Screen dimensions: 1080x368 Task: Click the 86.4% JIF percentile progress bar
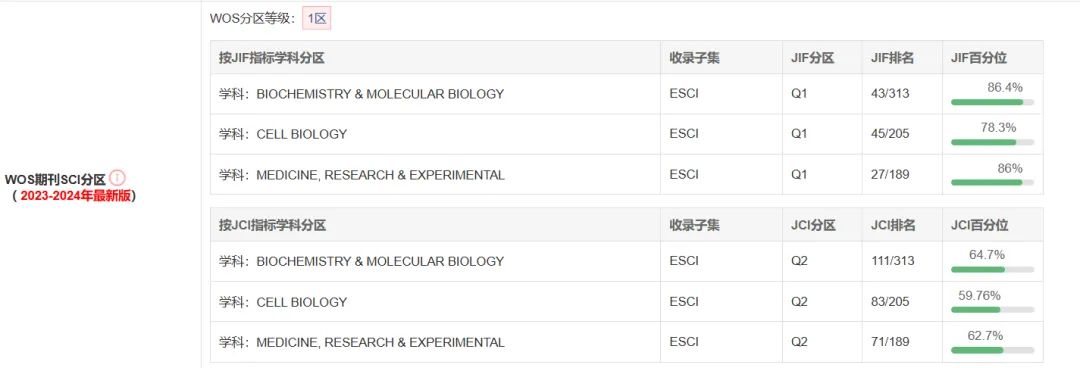993,102
